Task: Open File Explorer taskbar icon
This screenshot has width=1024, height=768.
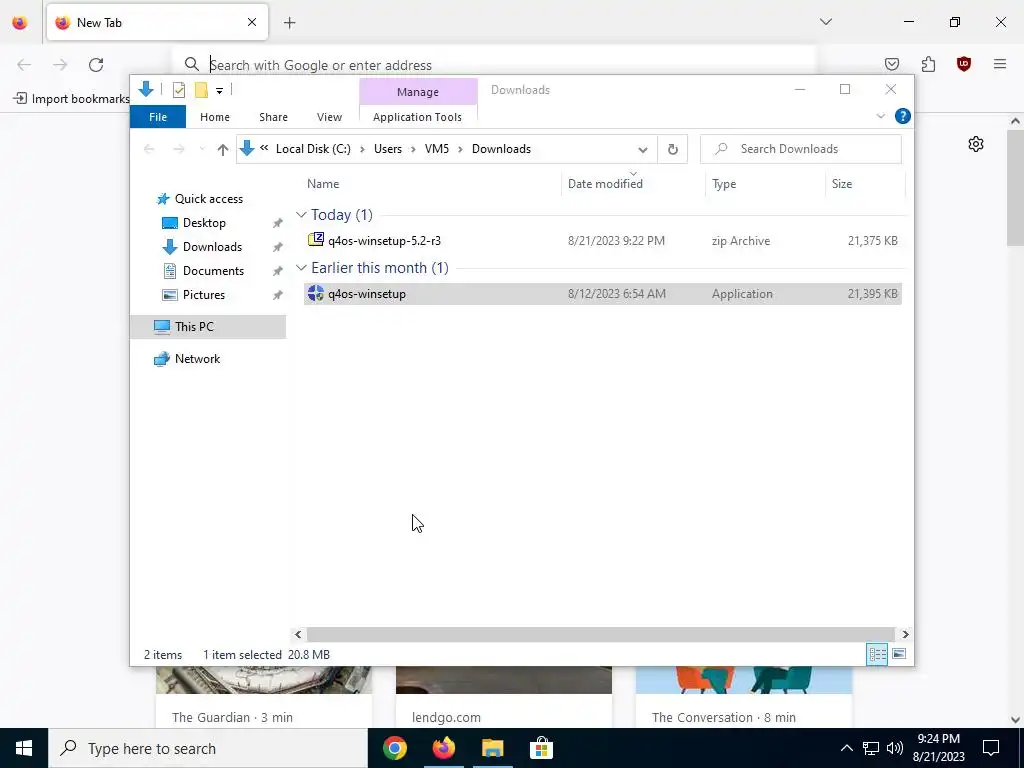Action: 492,748
